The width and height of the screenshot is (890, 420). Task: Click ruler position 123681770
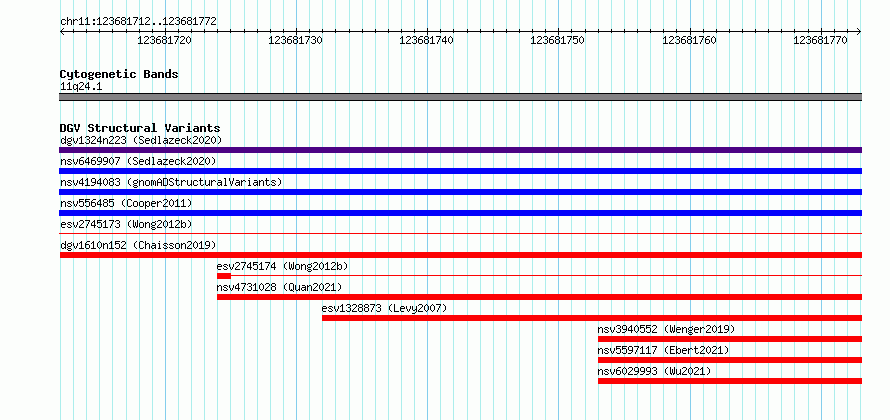821,40
